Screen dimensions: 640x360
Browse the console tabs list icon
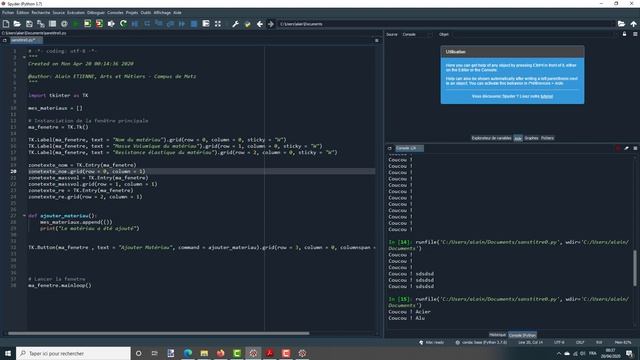pos(389,148)
